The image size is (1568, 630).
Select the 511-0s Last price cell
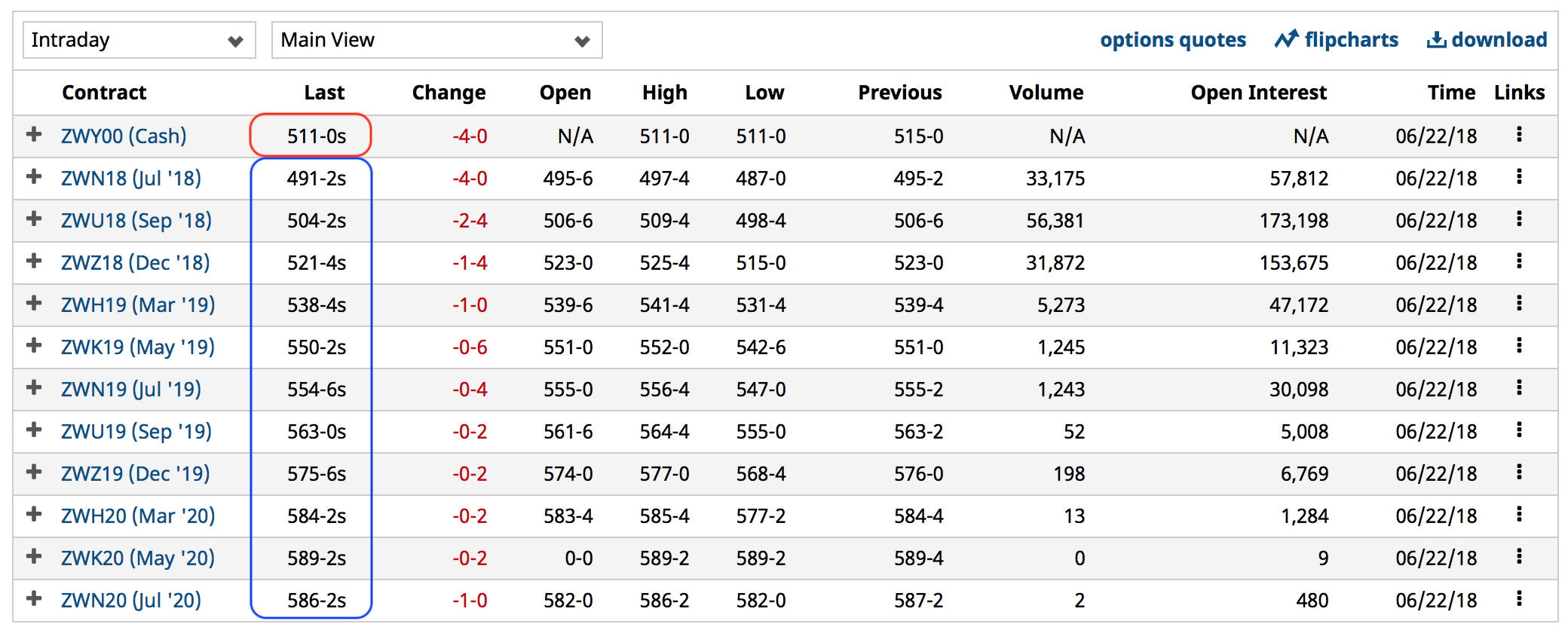[x=311, y=136]
